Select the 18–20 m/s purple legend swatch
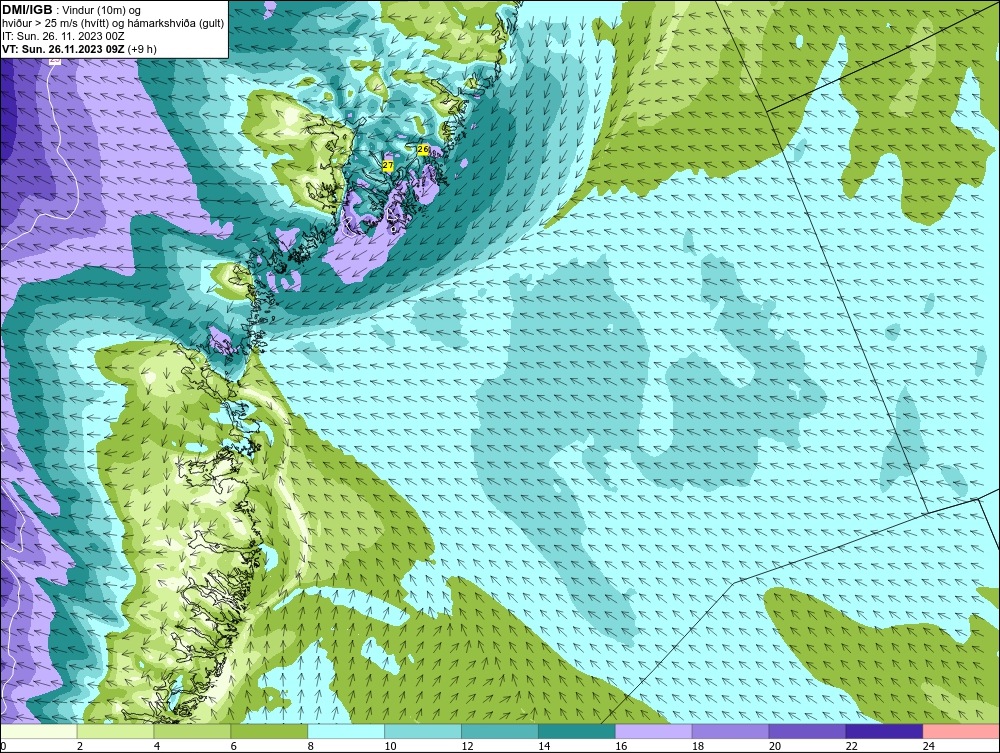The height and width of the screenshot is (753, 1000). tap(730, 731)
